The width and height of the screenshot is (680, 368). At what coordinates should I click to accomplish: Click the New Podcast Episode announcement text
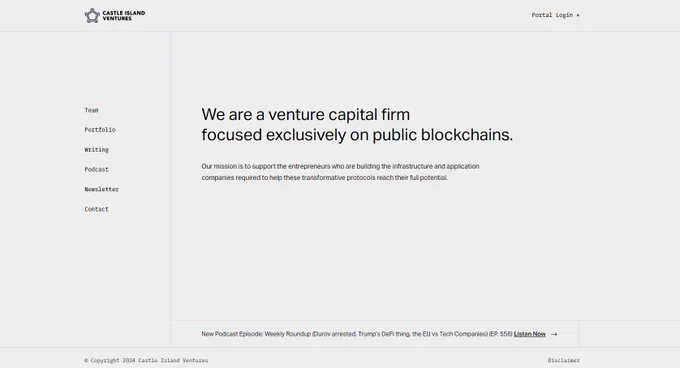tap(356, 334)
